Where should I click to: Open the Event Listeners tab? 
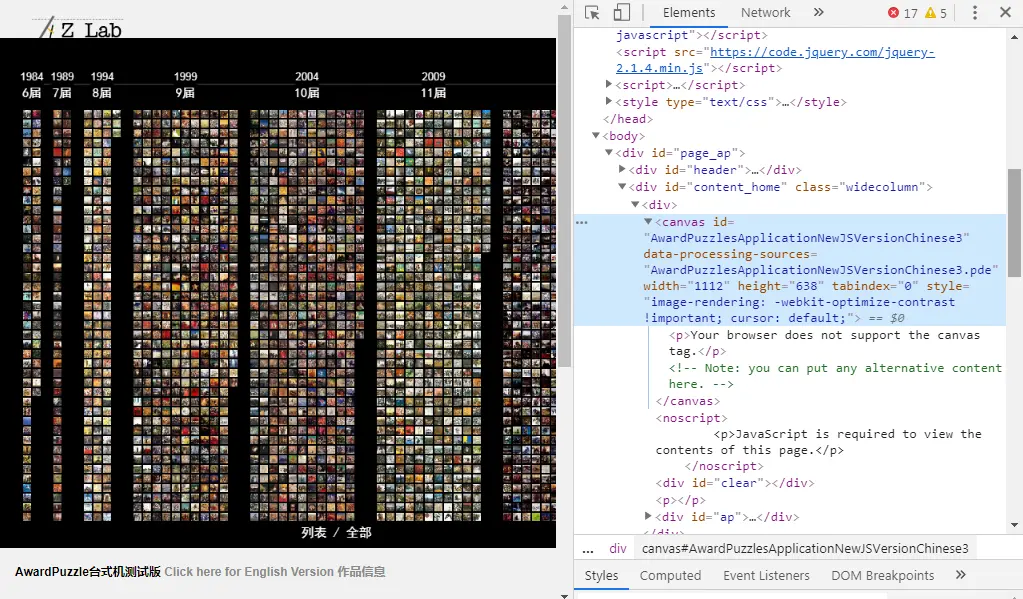766,576
